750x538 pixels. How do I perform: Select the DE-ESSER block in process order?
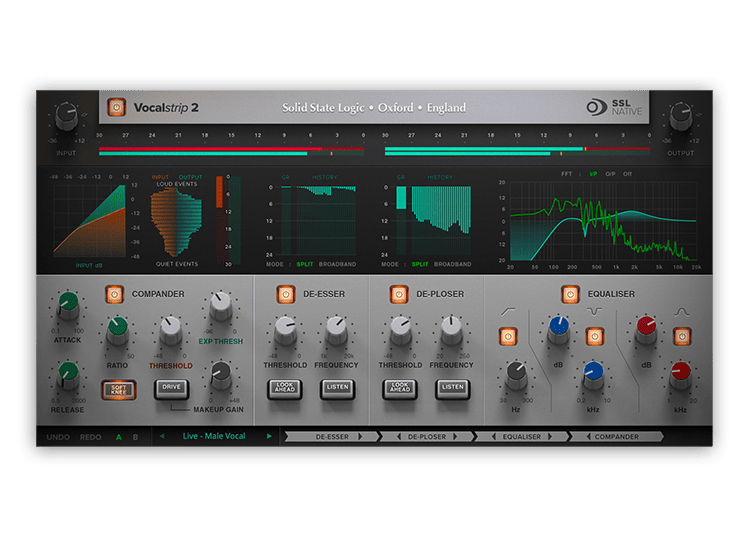[332, 437]
